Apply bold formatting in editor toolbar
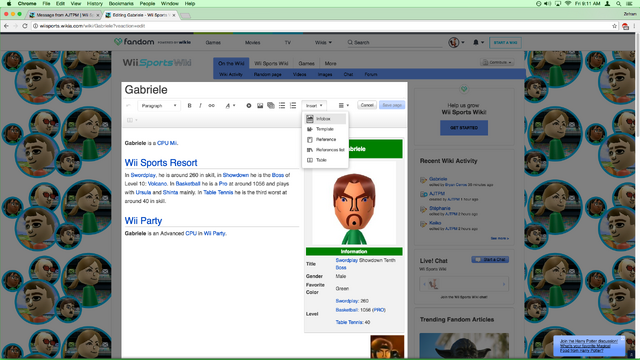Image resolution: width=640 pixels, height=360 pixels. point(189,106)
